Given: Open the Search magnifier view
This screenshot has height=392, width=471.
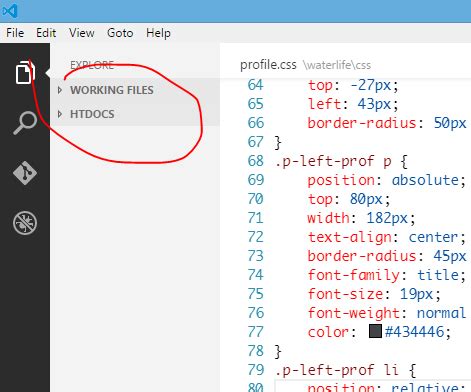Looking at the screenshot, I should coord(25,122).
